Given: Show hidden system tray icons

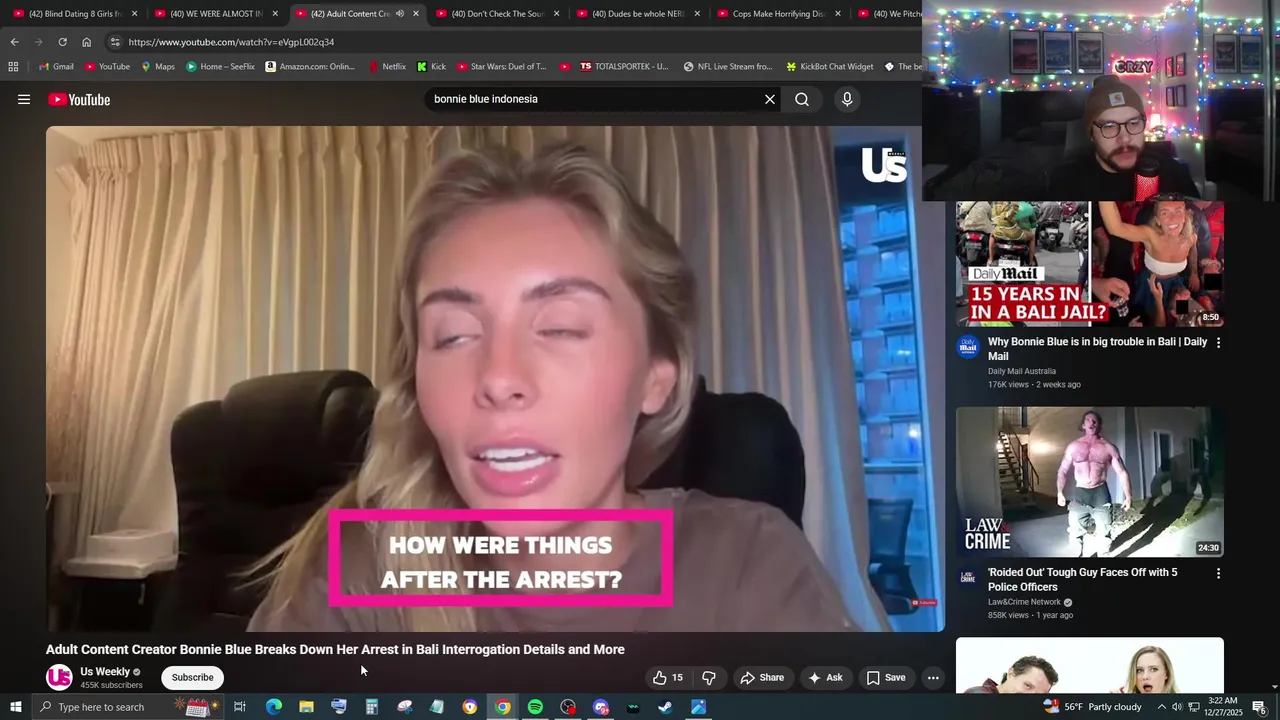Looking at the screenshot, I should click(1162, 707).
